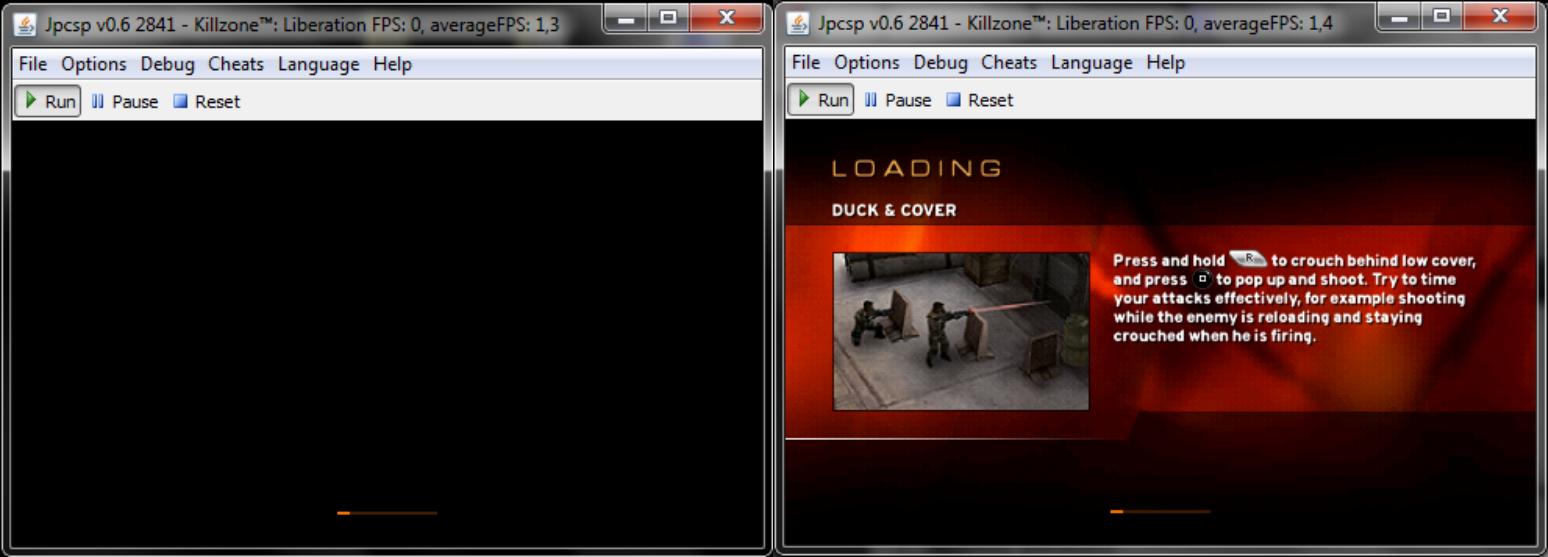
Task: Open Language menu in right Jpcsp window
Action: (1091, 62)
